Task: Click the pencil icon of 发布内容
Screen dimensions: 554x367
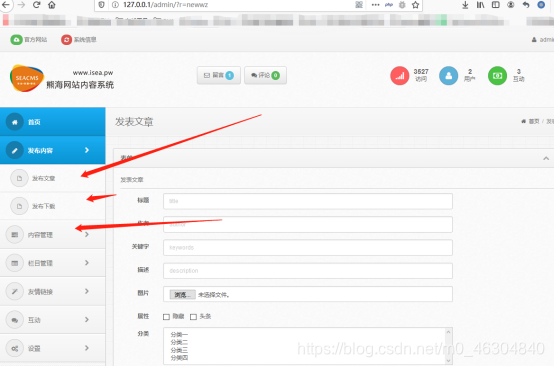Action: 14,150
